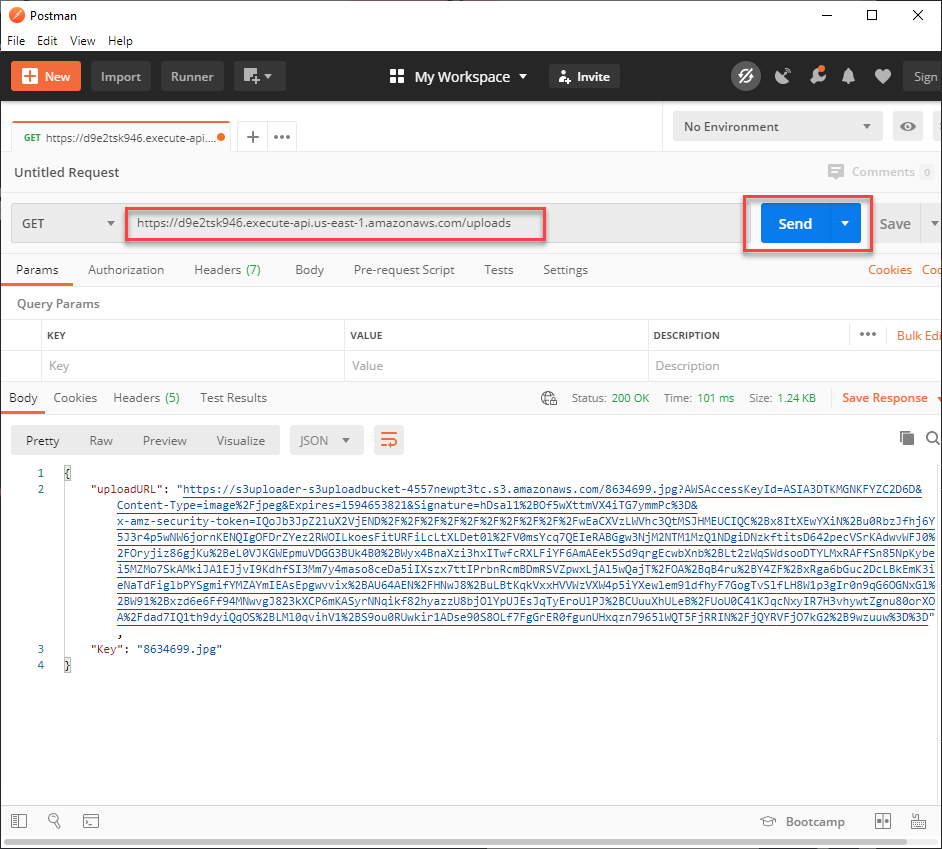Image resolution: width=942 pixels, height=849 pixels.
Task: Toggle the environment quick look eye
Action: tap(908, 126)
